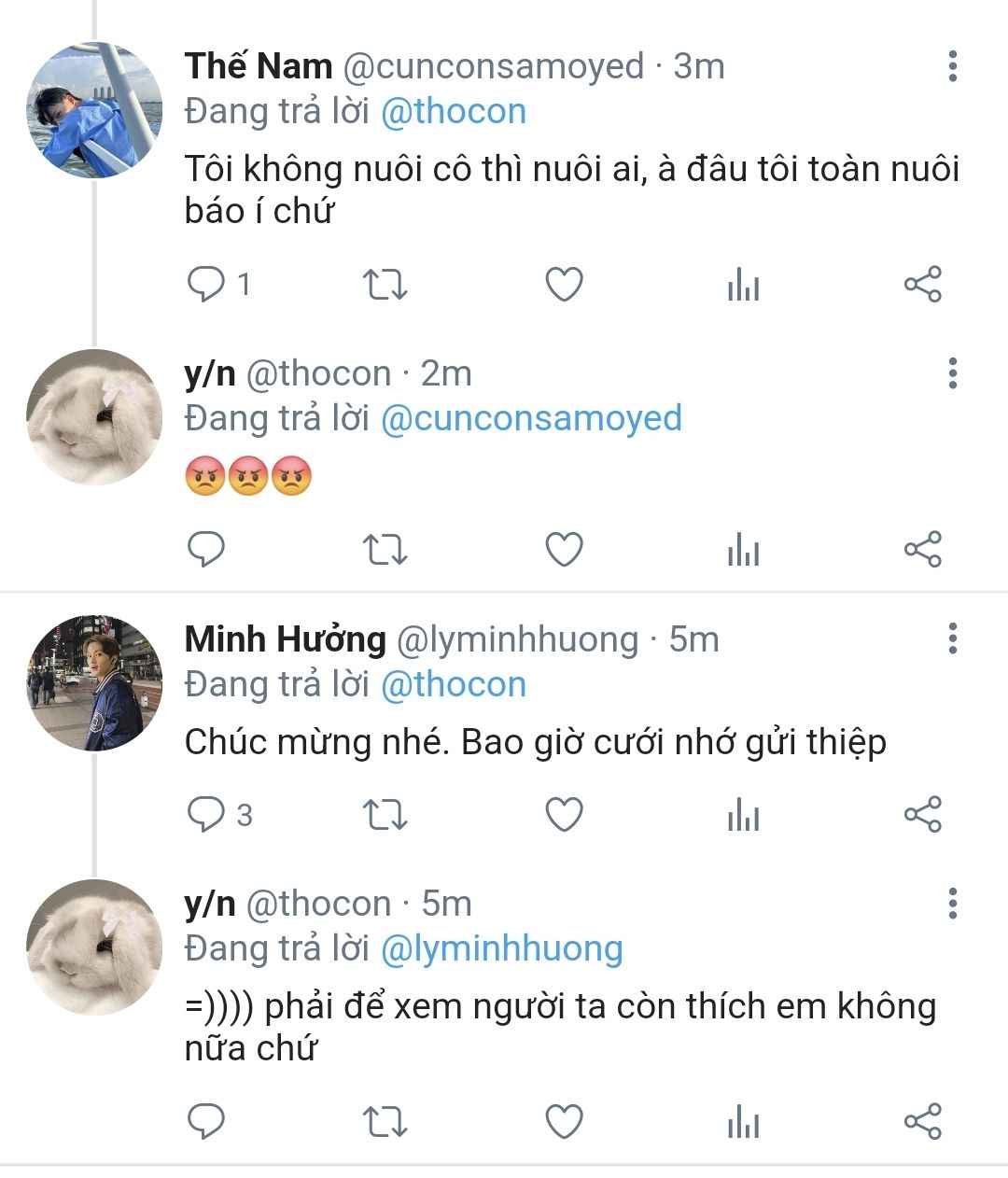The image size is (1008, 1178).
Task: Retweet Minh Hưởng's congratulation tweet
Action: 385,815
